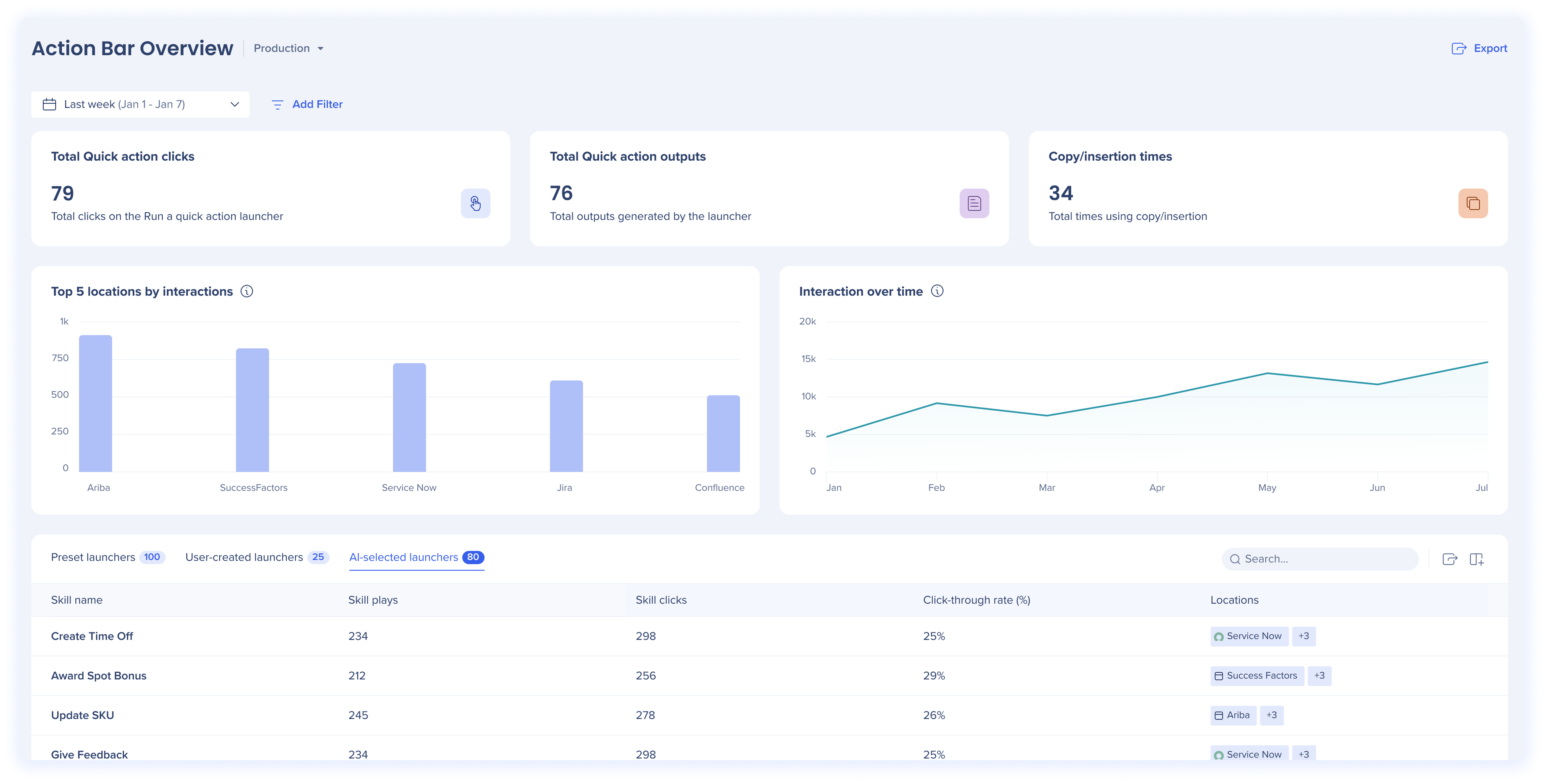Expand the Last week date range dropdown
This screenshot has width=1545, height=784.
click(234, 104)
